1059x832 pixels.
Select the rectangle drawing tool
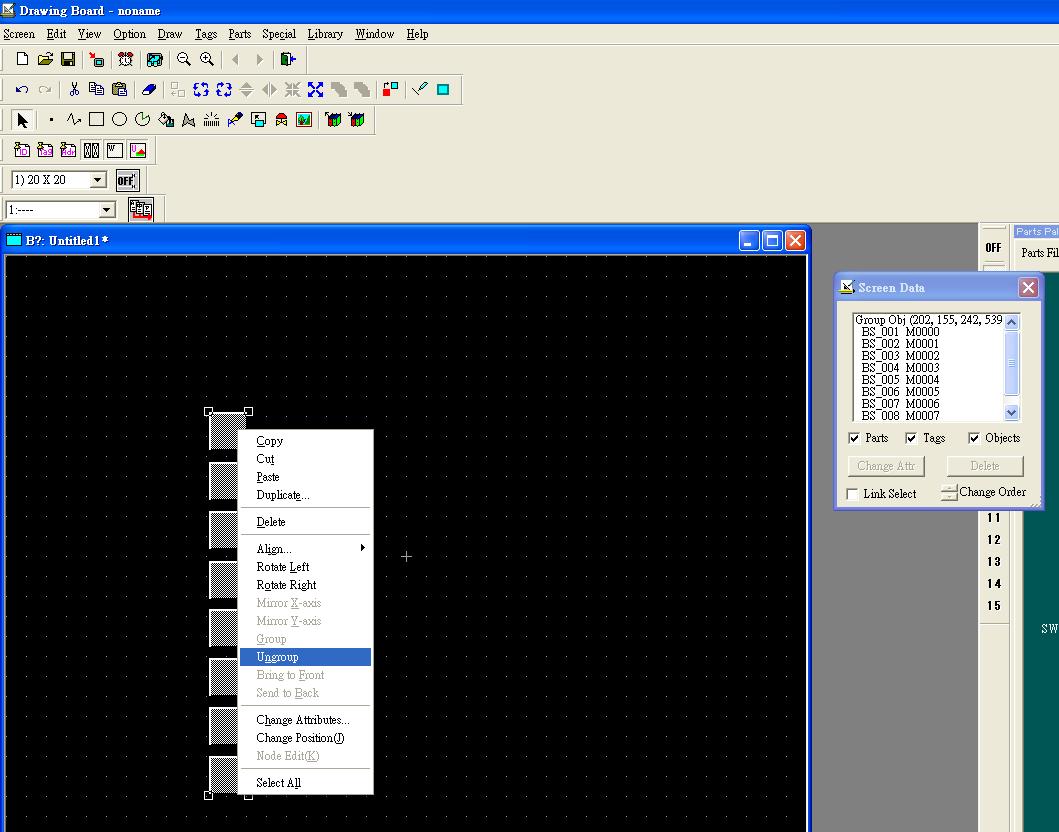coord(96,120)
